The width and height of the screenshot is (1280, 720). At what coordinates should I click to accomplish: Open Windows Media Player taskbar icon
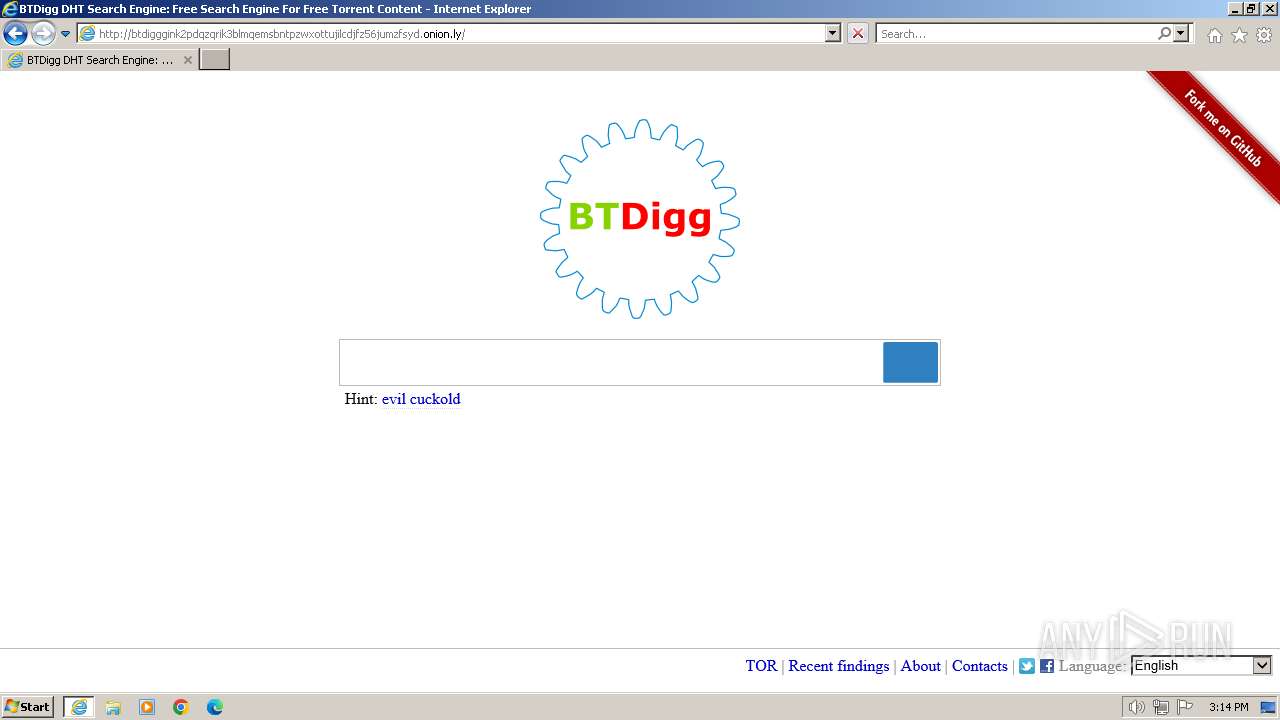(x=147, y=707)
